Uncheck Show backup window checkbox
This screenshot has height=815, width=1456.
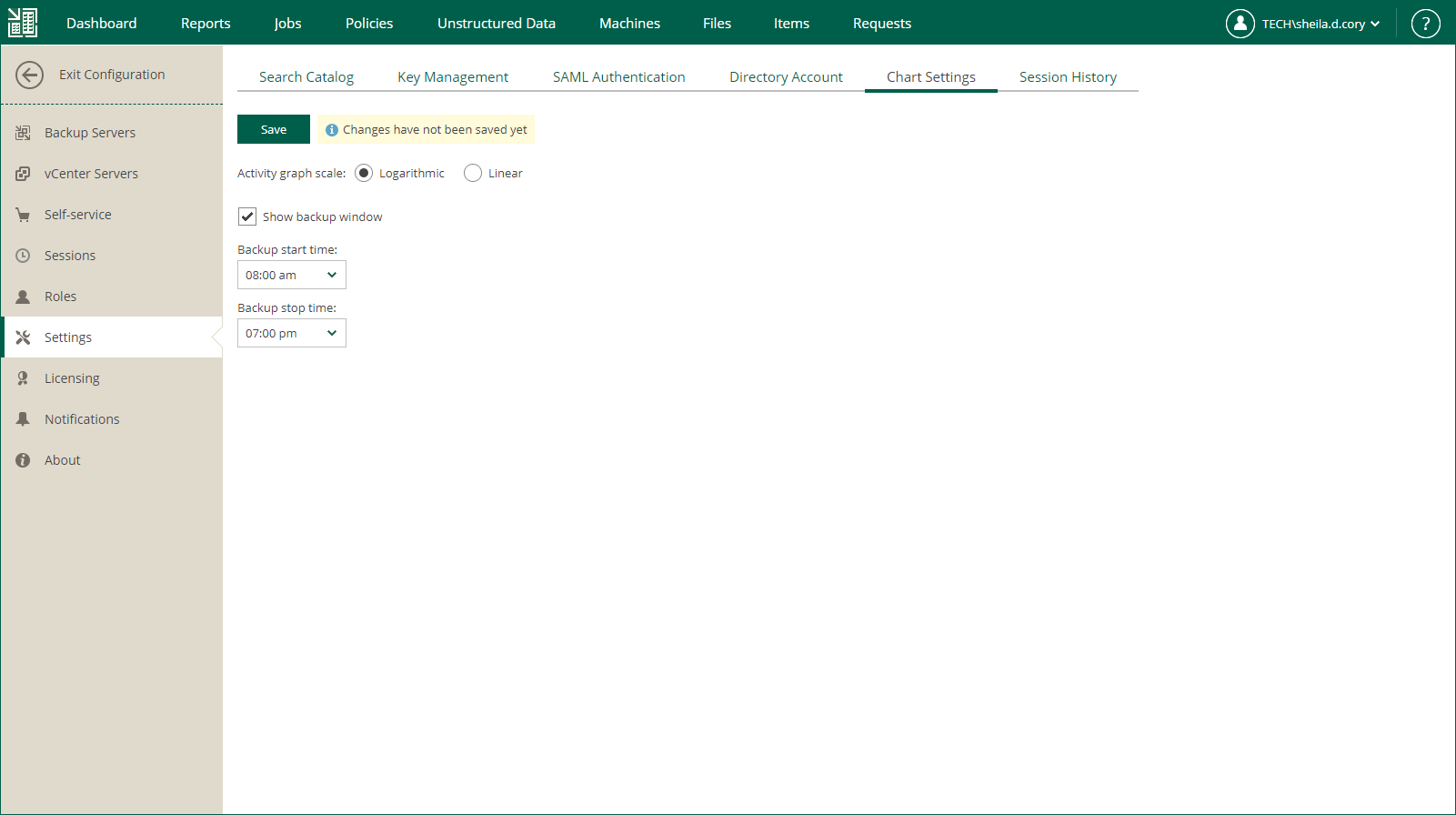[x=247, y=216]
